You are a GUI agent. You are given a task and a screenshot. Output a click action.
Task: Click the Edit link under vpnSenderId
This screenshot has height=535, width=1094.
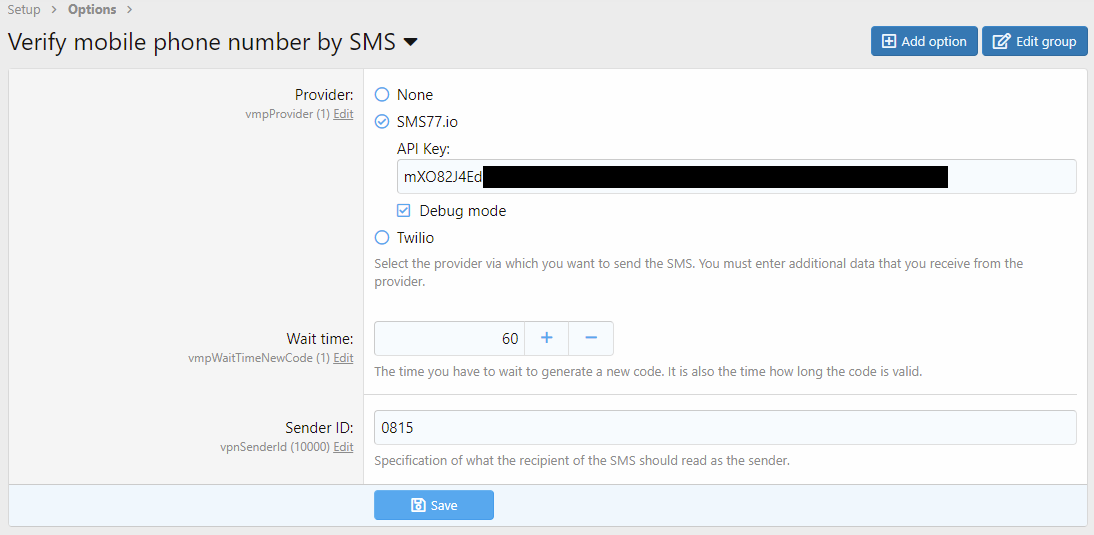pyautogui.click(x=343, y=447)
